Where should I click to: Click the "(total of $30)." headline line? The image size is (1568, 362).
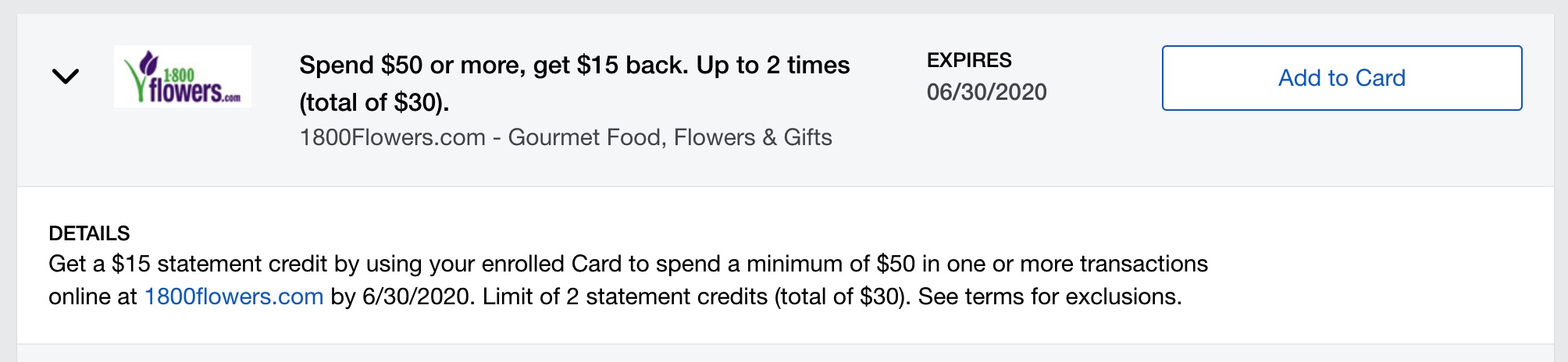374,103
